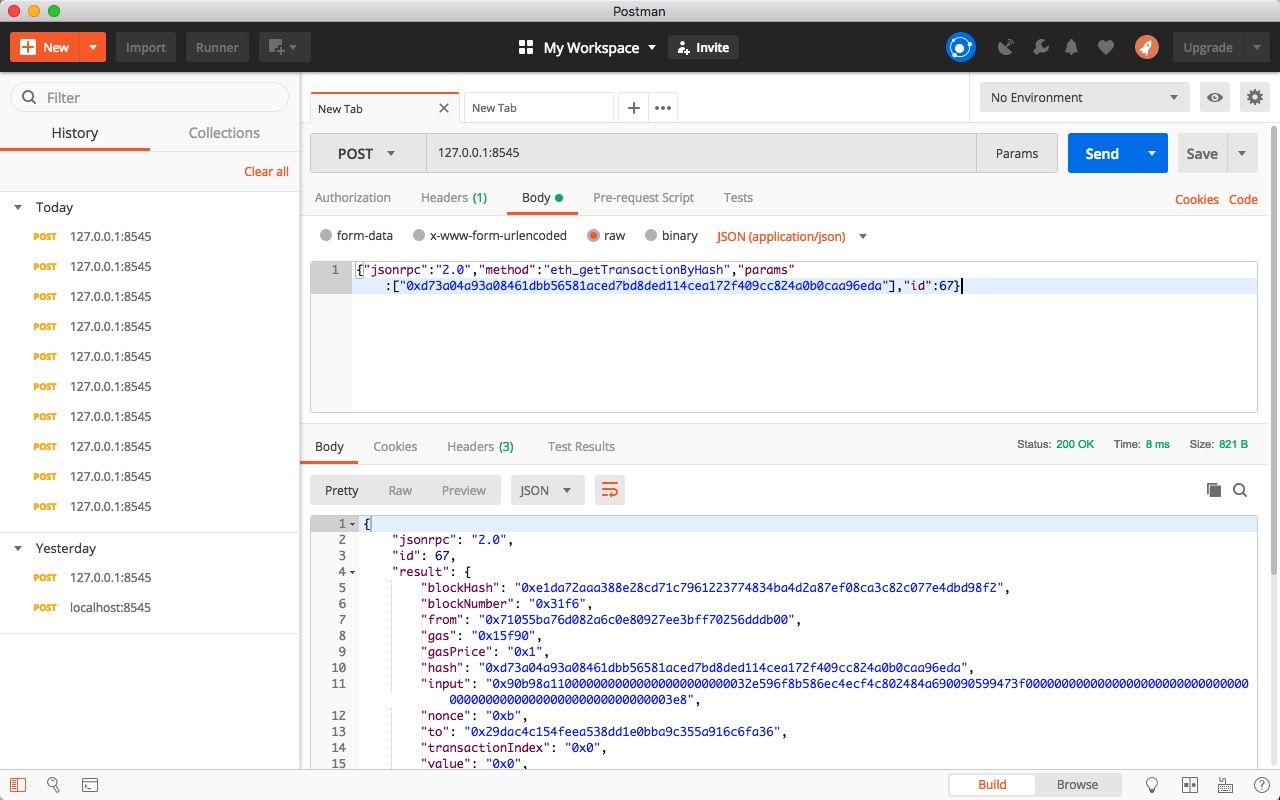The image size is (1280, 800).
Task: Click the sidebar Filter search field
Action: click(x=150, y=97)
